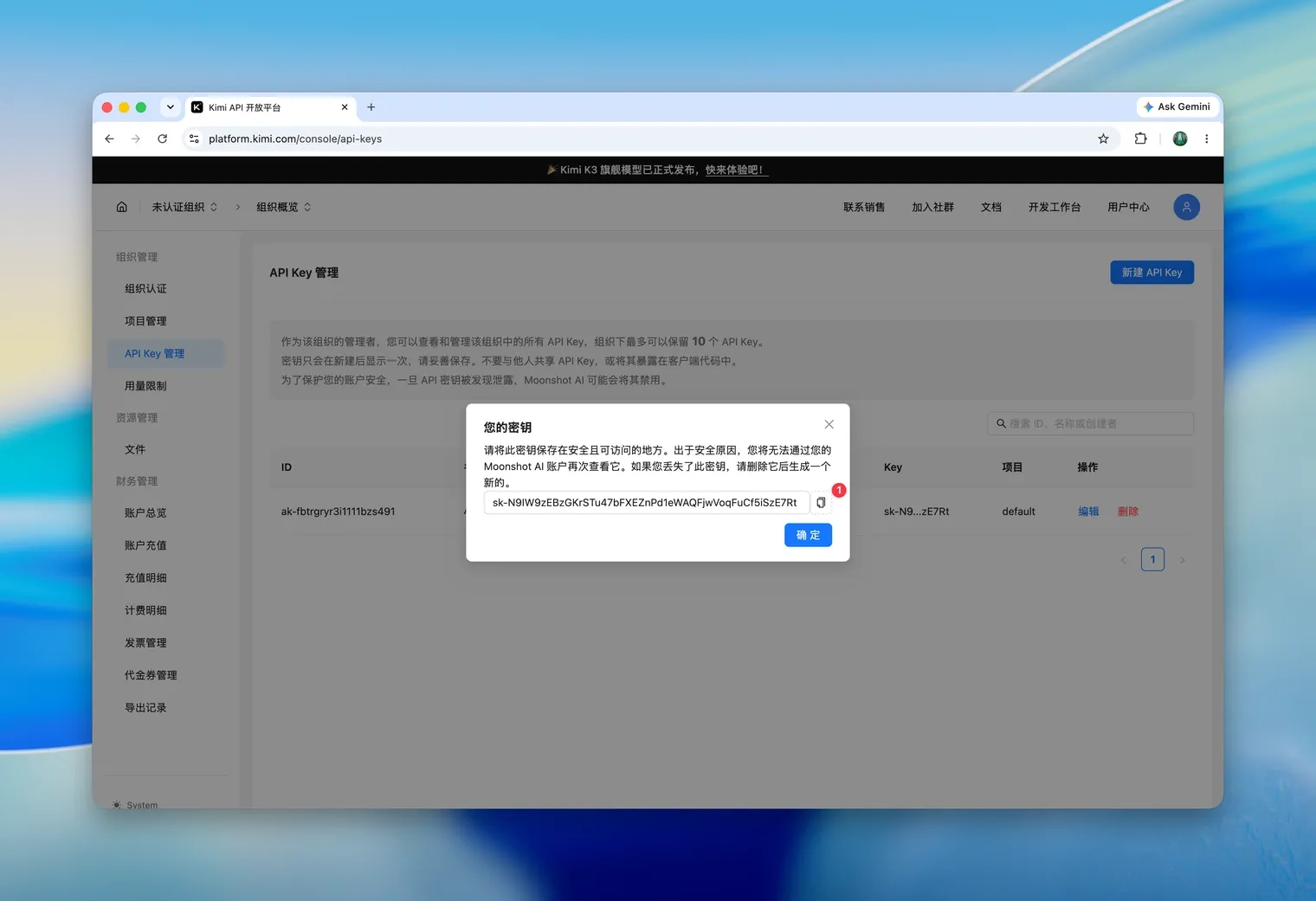The height and width of the screenshot is (901, 1316).
Task: Select the Kimi API 开放平台 tab
Action: 270,107
